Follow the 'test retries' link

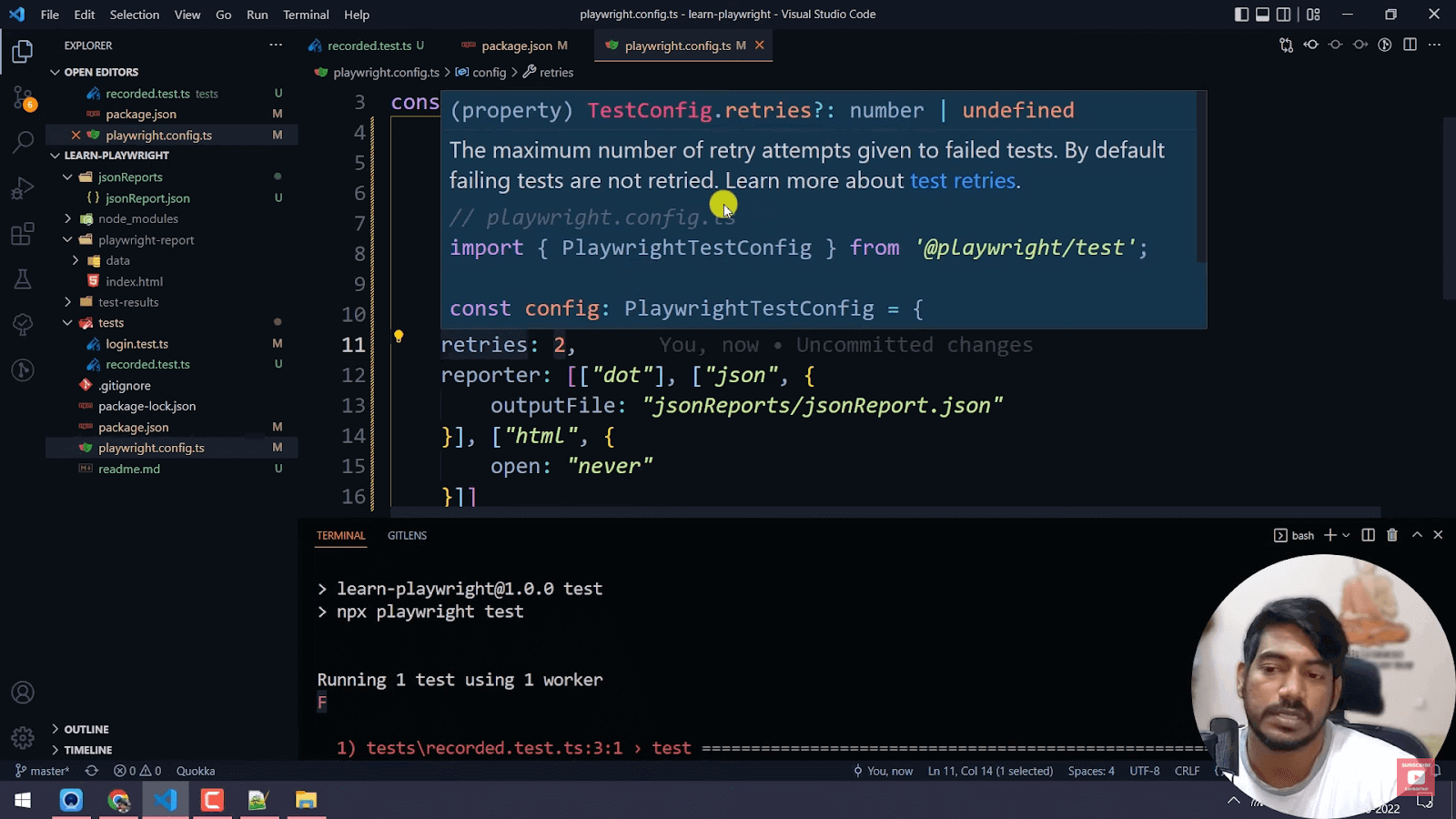point(962,180)
